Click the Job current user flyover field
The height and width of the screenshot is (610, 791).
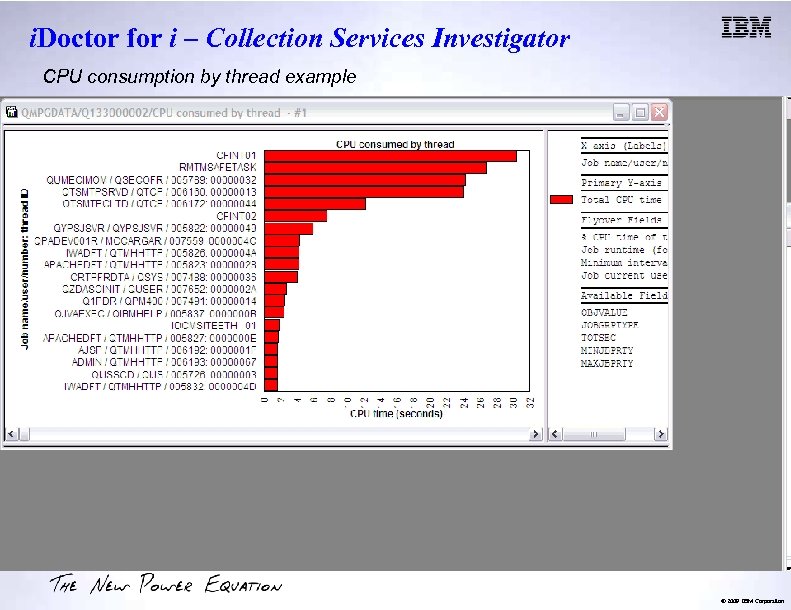click(624, 275)
